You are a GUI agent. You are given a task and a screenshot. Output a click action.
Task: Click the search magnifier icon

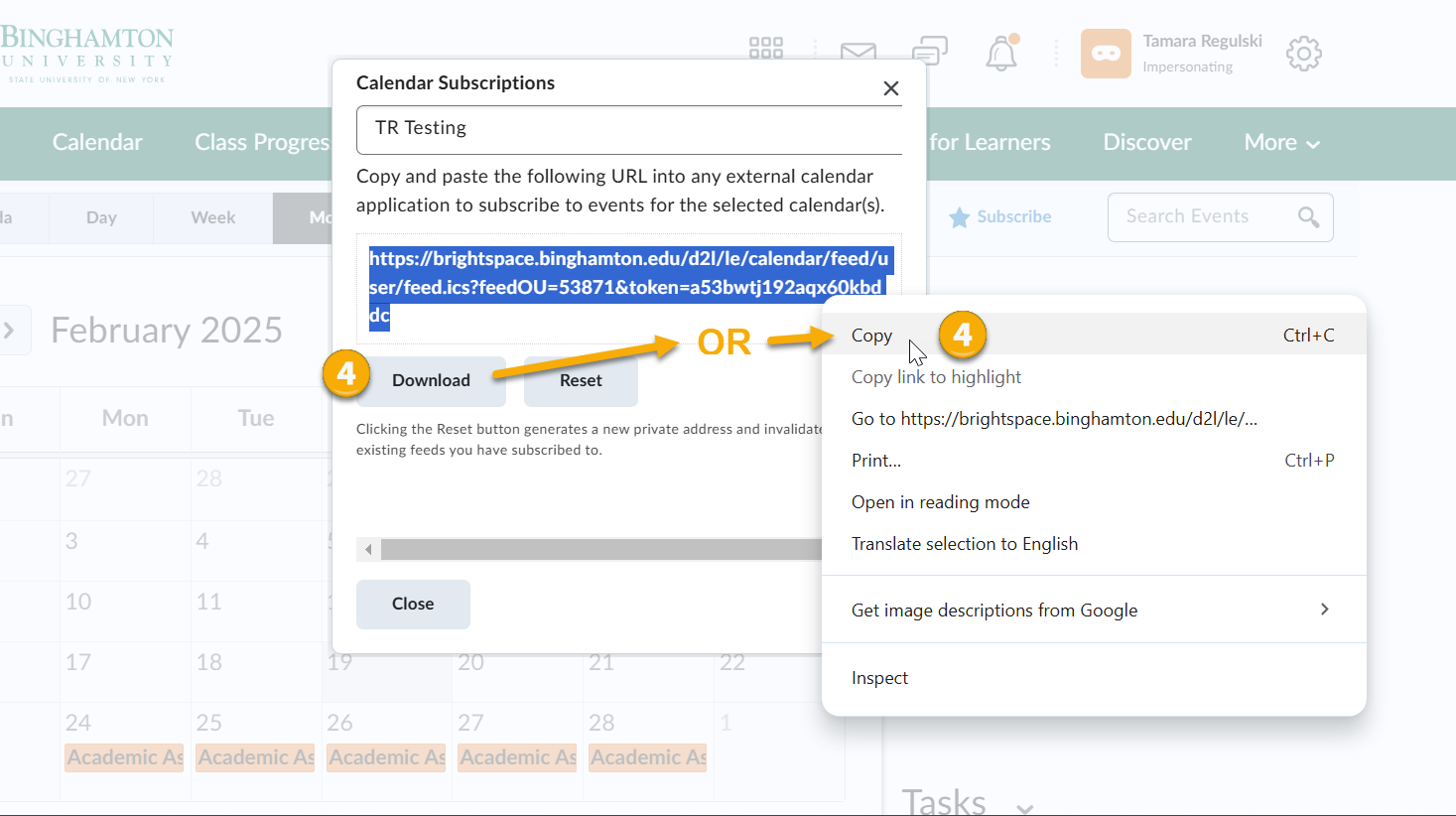coord(1309,216)
